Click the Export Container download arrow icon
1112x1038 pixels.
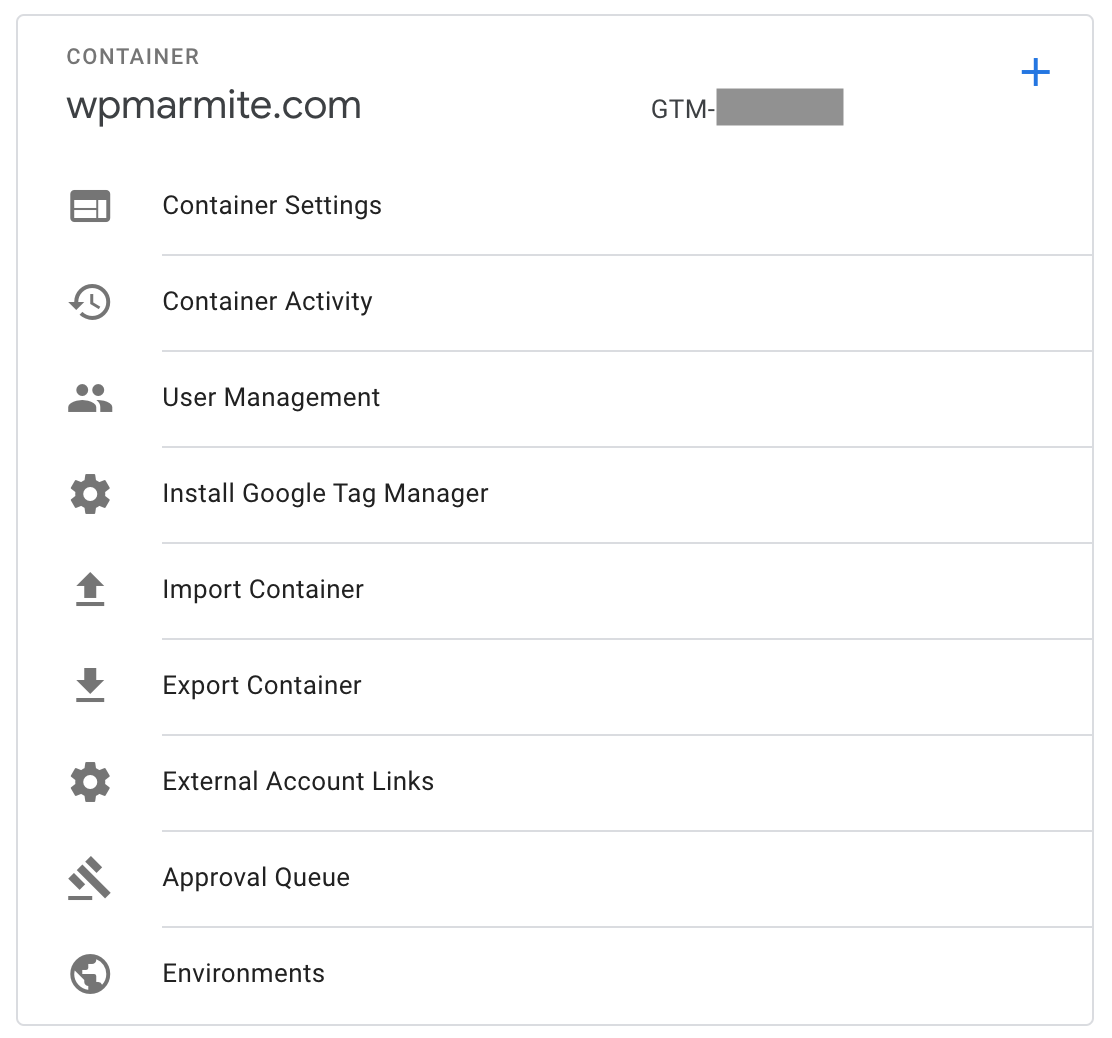[x=90, y=686]
